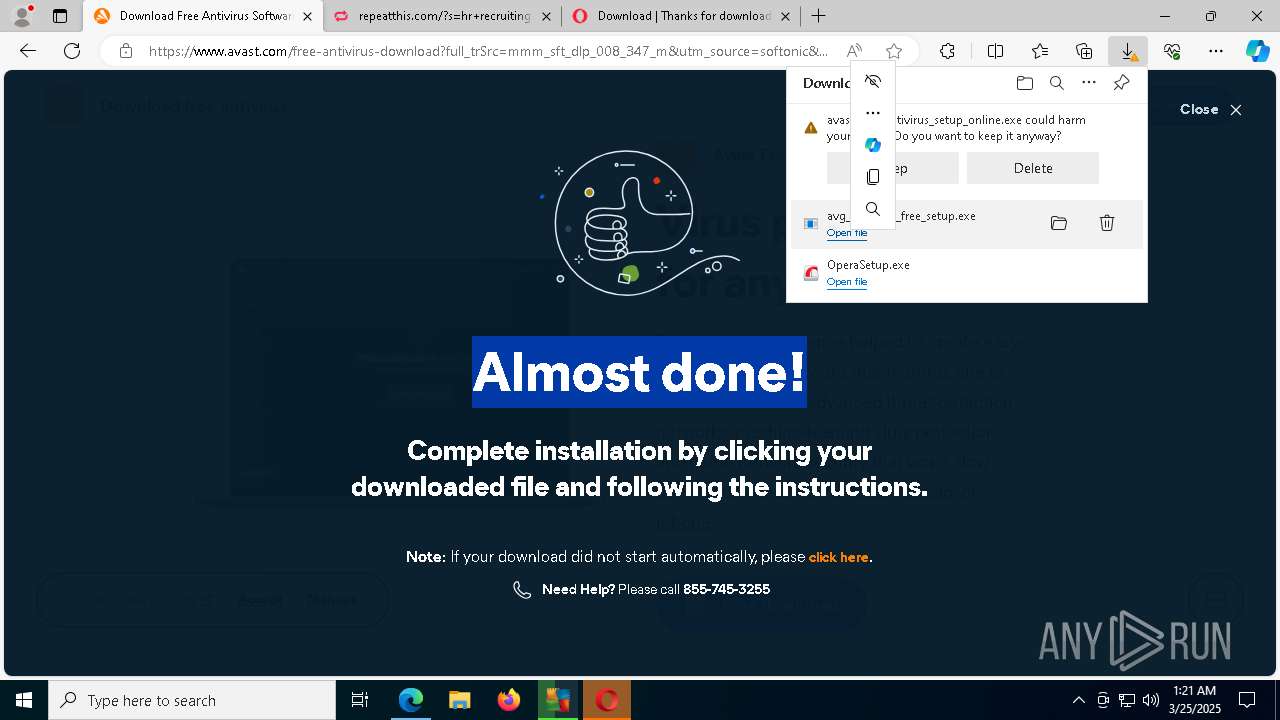Open the volume control in tray
Image resolution: width=1280 pixels, height=720 pixels.
(x=1151, y=700)
